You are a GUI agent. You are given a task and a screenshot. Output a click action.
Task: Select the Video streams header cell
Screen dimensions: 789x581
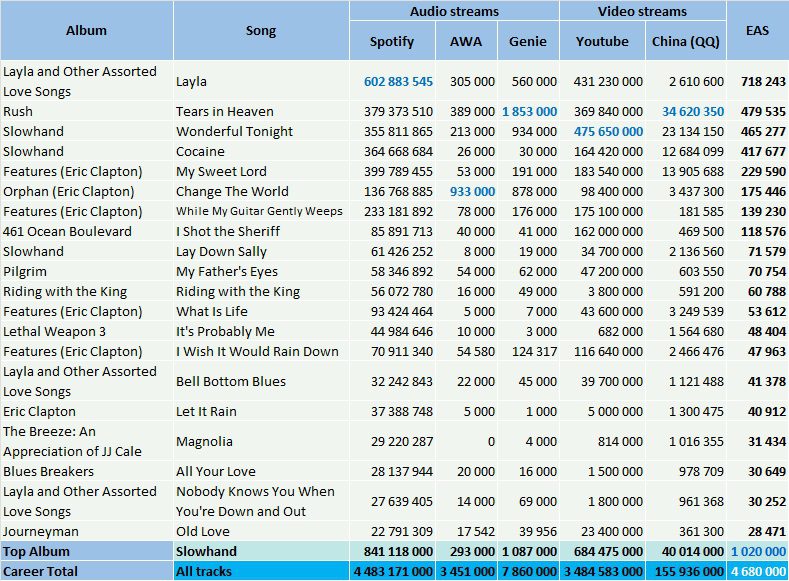[x=643, y=11]
